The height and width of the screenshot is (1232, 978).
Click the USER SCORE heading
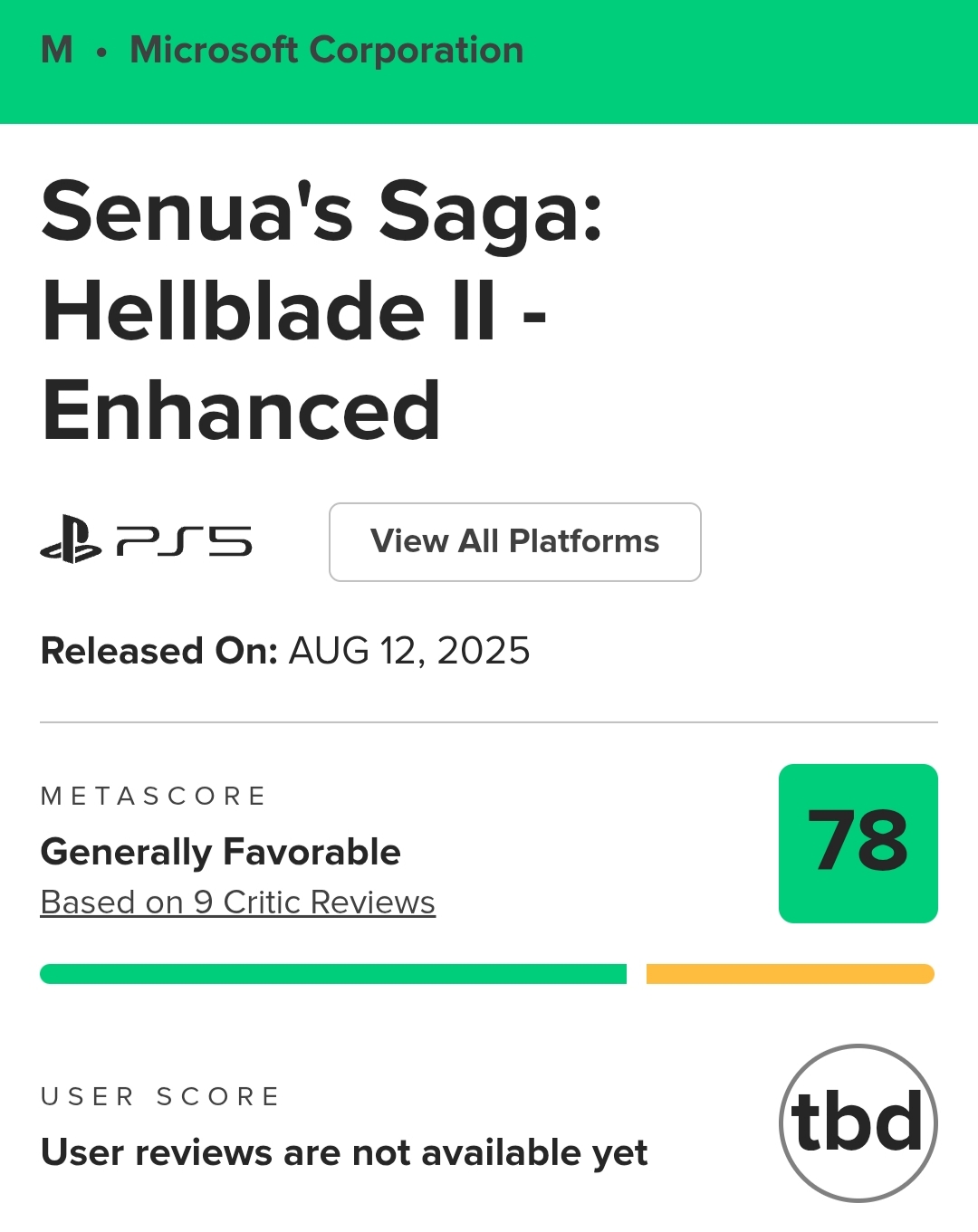point(160,1097)
